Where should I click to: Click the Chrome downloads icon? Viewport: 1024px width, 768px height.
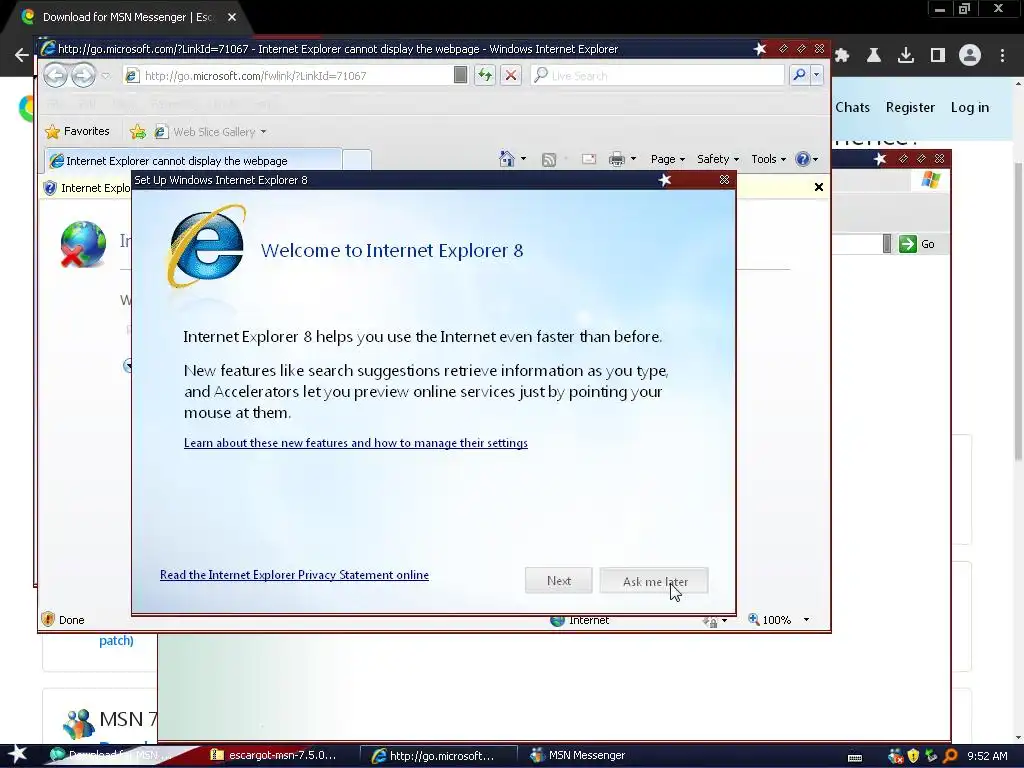click(x=906, y=56)
